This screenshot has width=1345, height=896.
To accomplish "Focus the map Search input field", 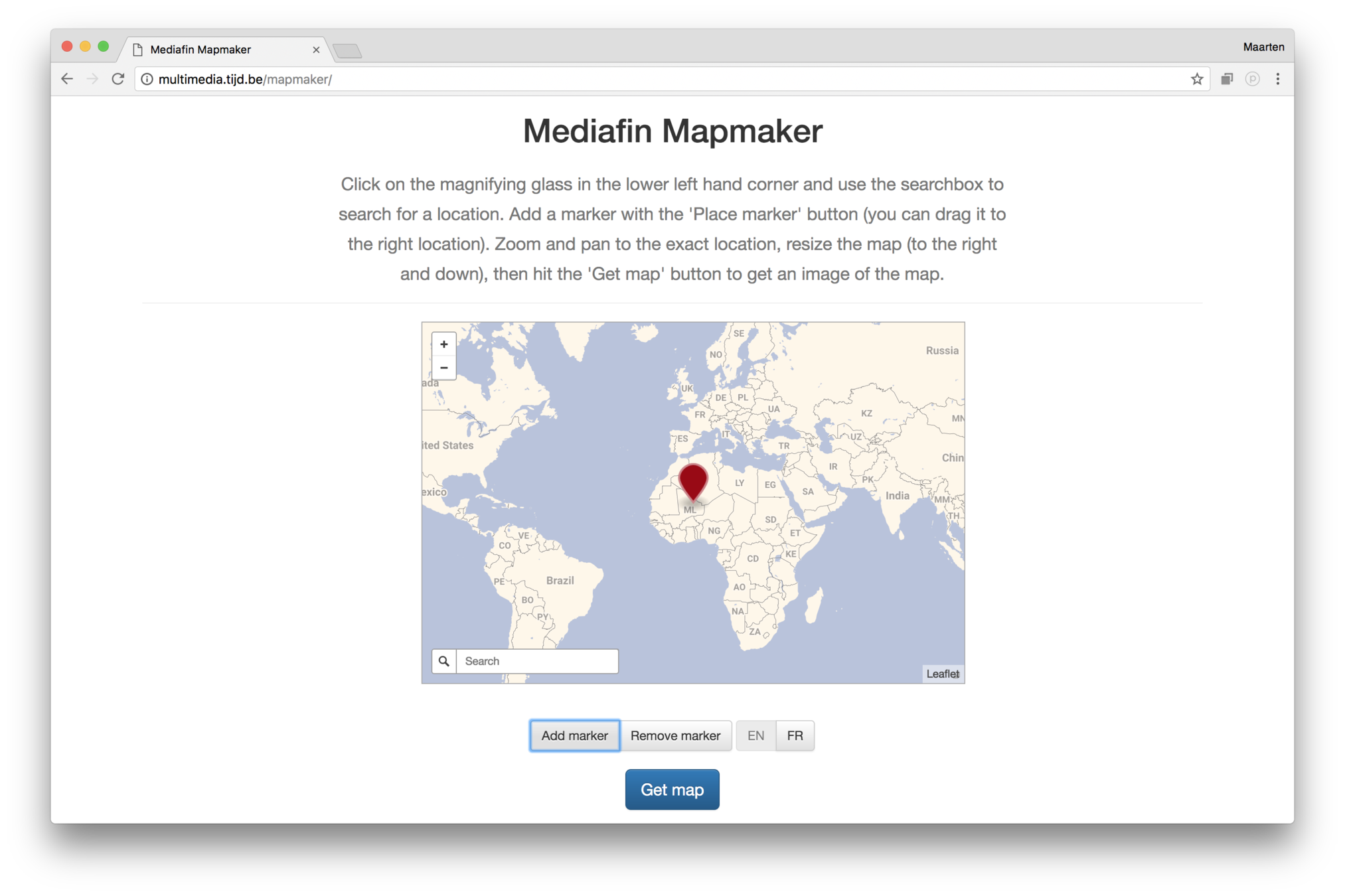I will click(537, 661).
